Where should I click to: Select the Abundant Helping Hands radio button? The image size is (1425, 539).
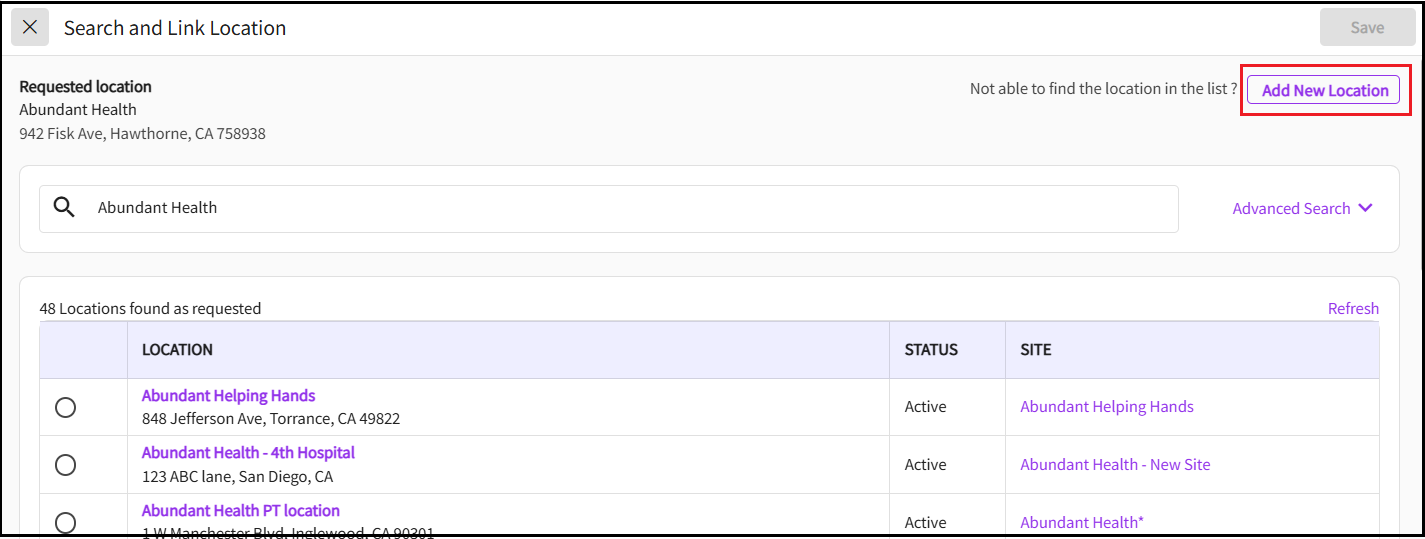click(x=65, y=407)
